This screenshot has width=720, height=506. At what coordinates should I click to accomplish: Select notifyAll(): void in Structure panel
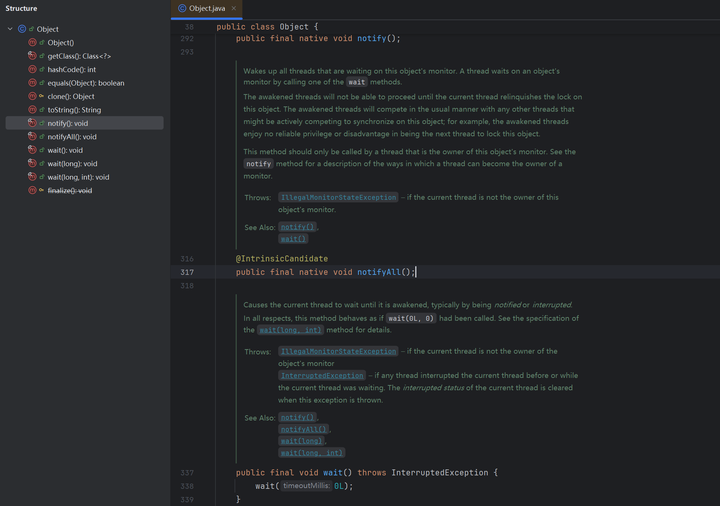(72, 137)
